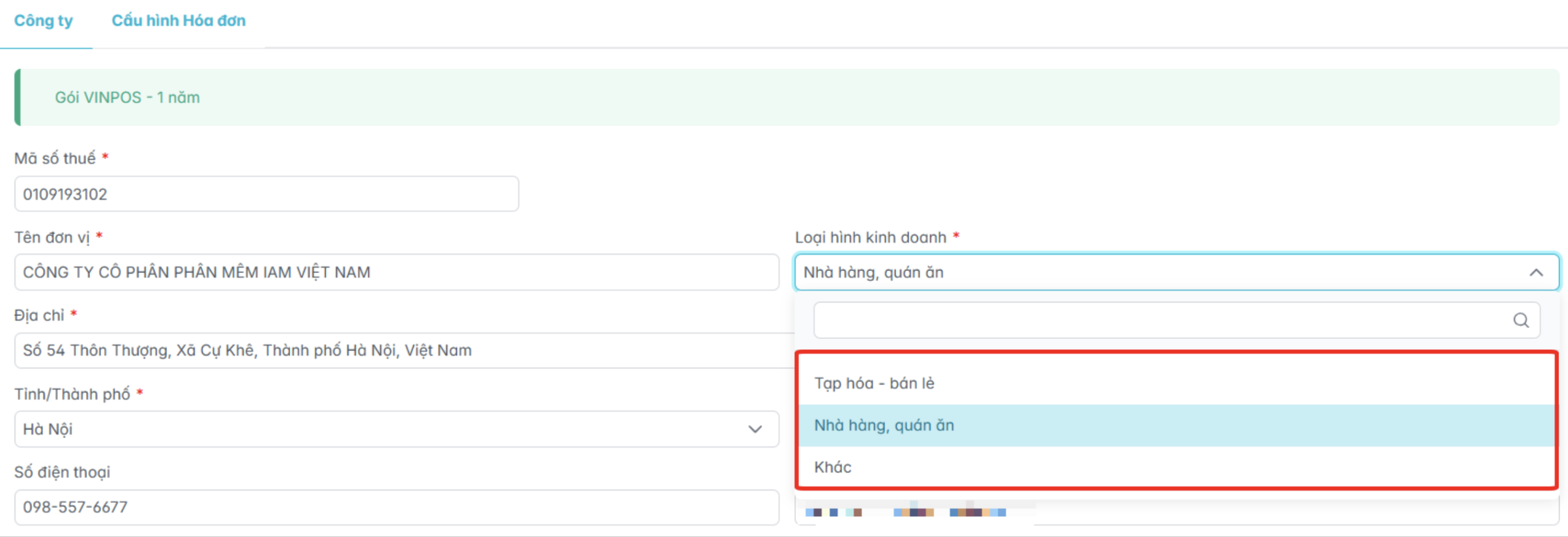This screenshot has width=1568, height=537.
Task: Click the Mã số thuế field label
Action: click(55, 158)
